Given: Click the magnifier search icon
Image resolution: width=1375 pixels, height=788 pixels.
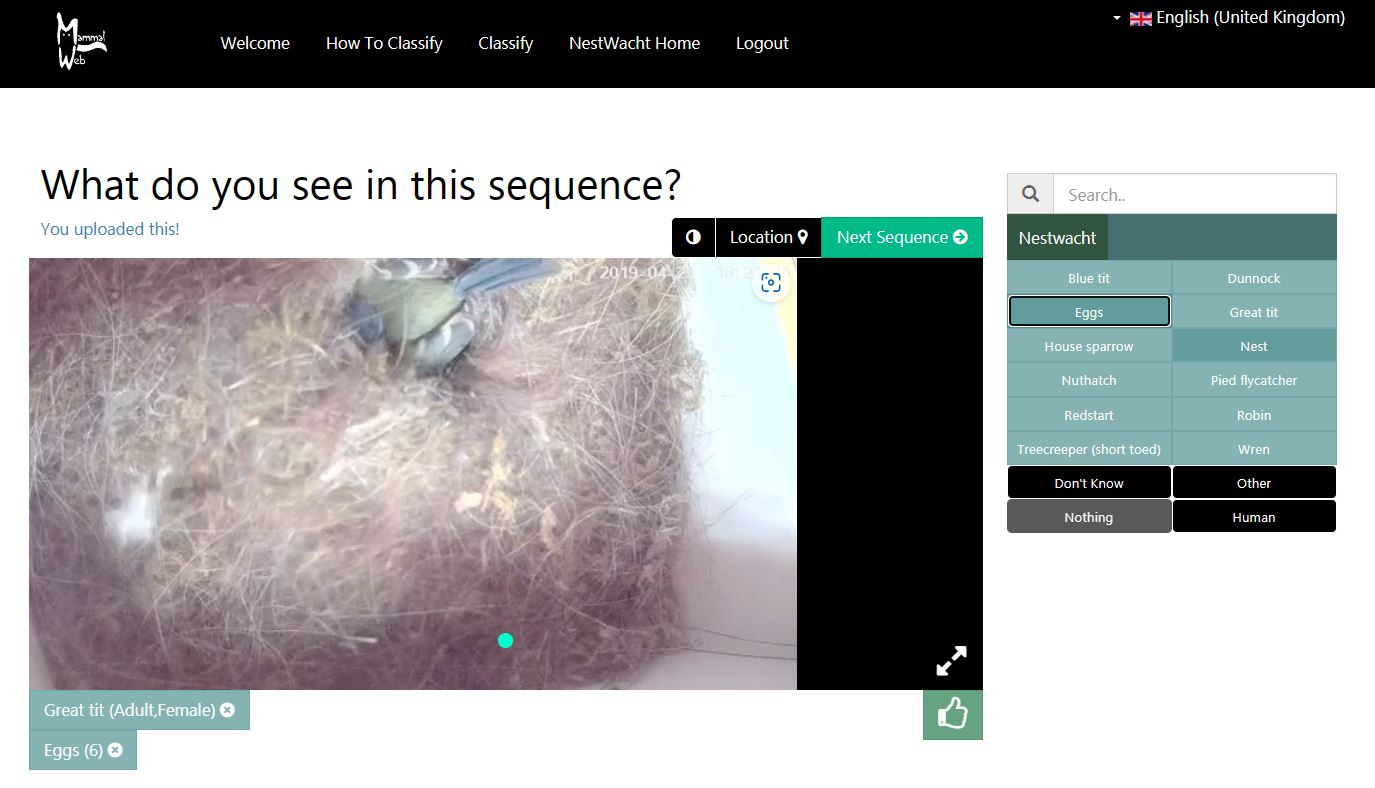Looking at the screenshot, I should (1030, 194).
